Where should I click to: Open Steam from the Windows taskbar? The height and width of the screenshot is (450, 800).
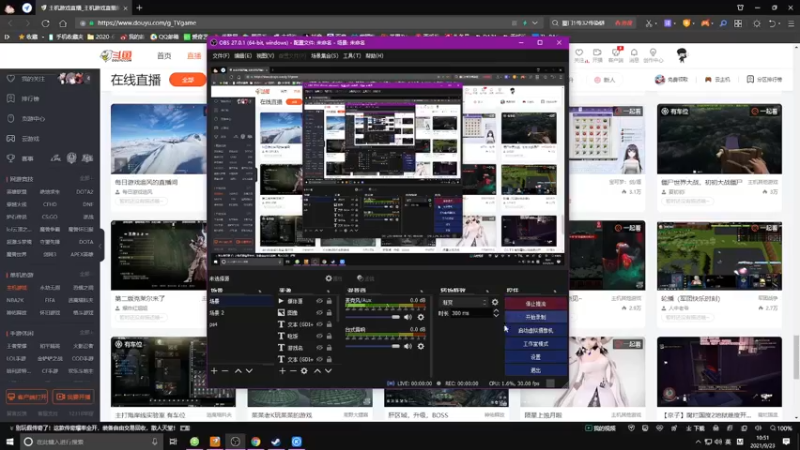[x=276, y=441]
